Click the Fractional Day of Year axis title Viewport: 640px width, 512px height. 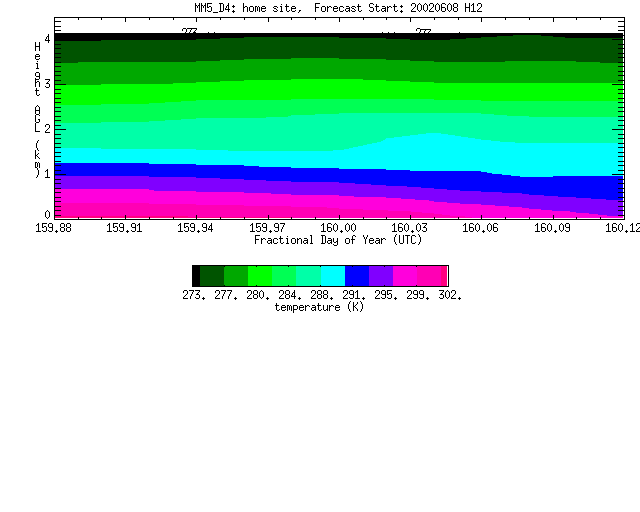tap(338, 240)
